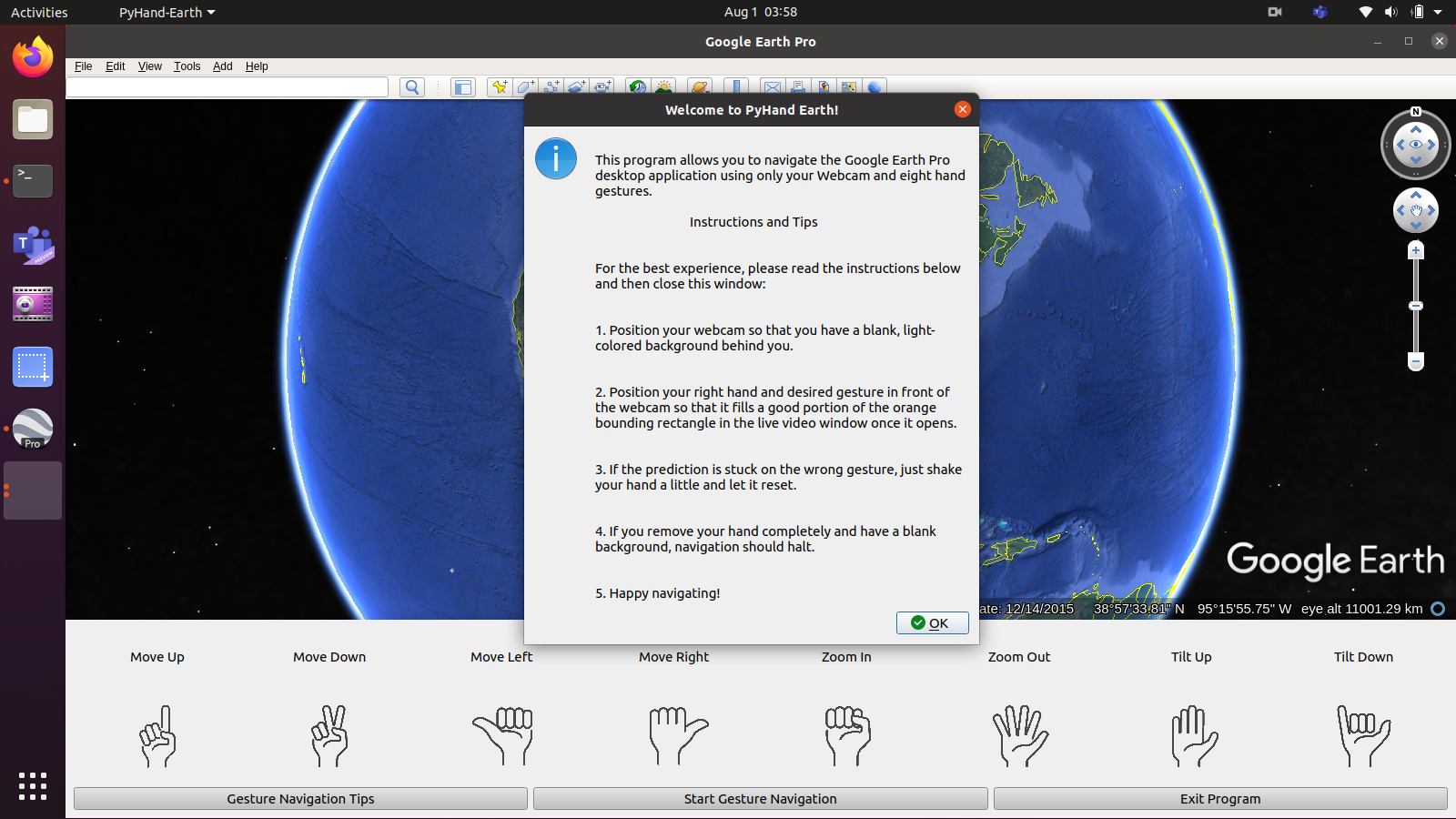Click the search magnifier button

pyautogui.click(x=412, y=87)
